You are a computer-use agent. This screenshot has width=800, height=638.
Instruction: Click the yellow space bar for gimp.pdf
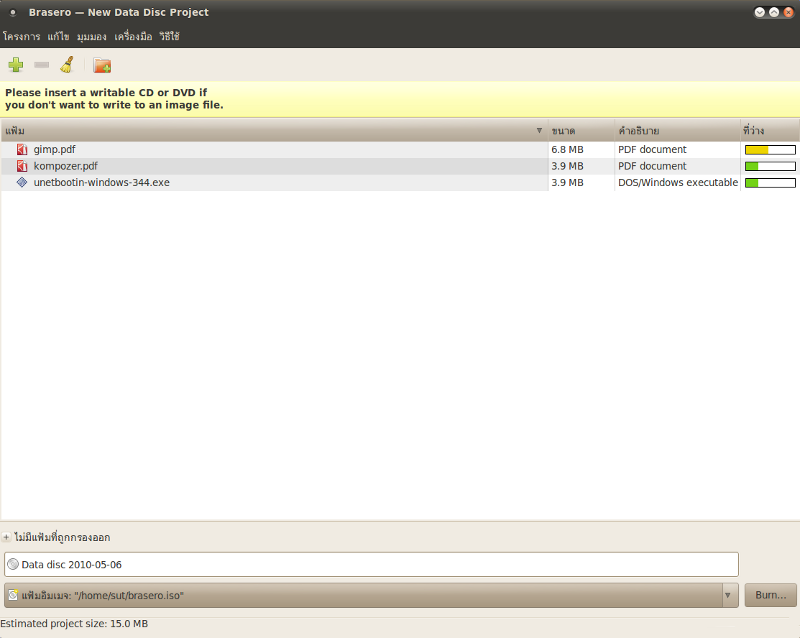pyautogui.click(x=770, y=150)
